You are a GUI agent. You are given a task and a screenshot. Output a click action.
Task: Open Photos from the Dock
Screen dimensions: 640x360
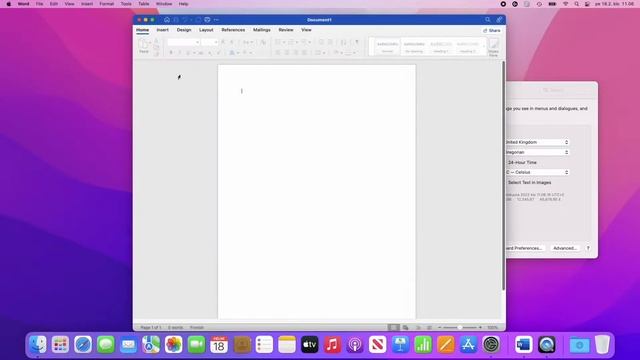173,344
